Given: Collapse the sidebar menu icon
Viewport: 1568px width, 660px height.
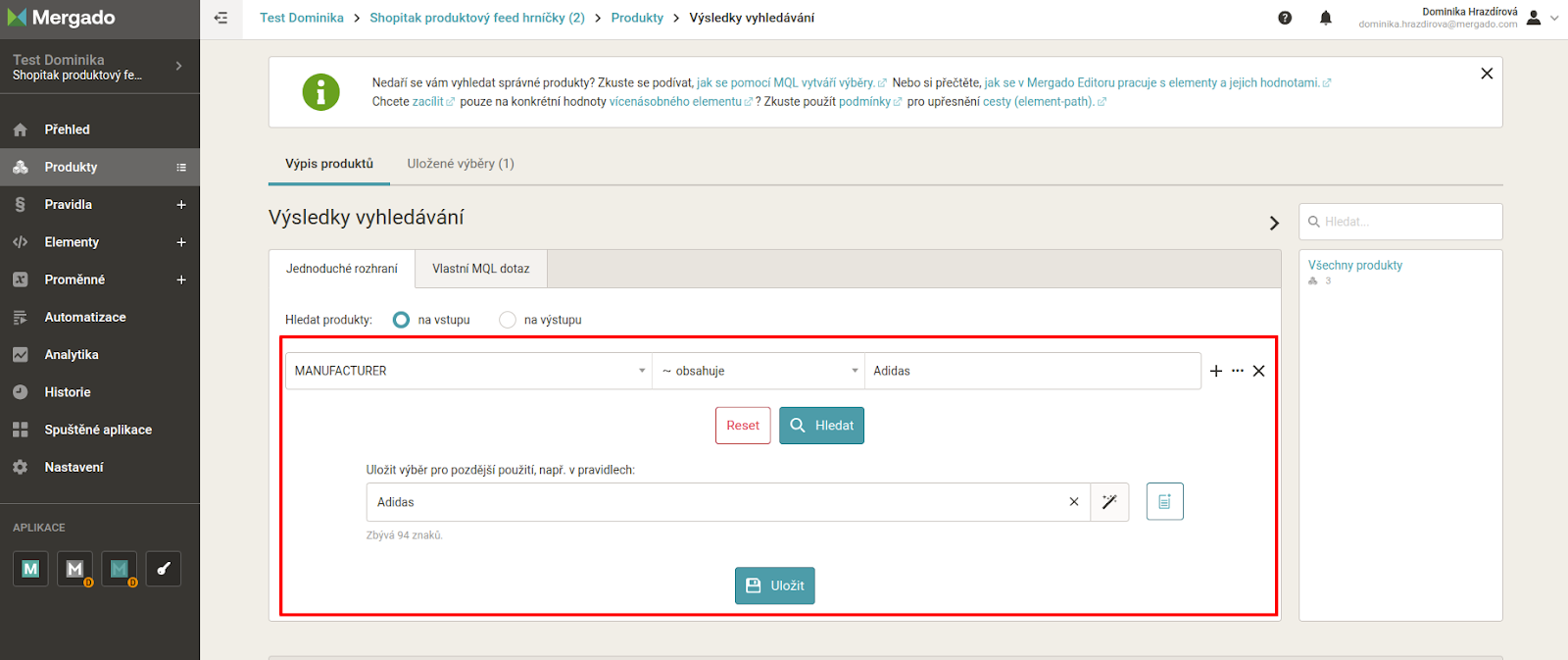Looking at the screenshot, I should coord(220,18).
